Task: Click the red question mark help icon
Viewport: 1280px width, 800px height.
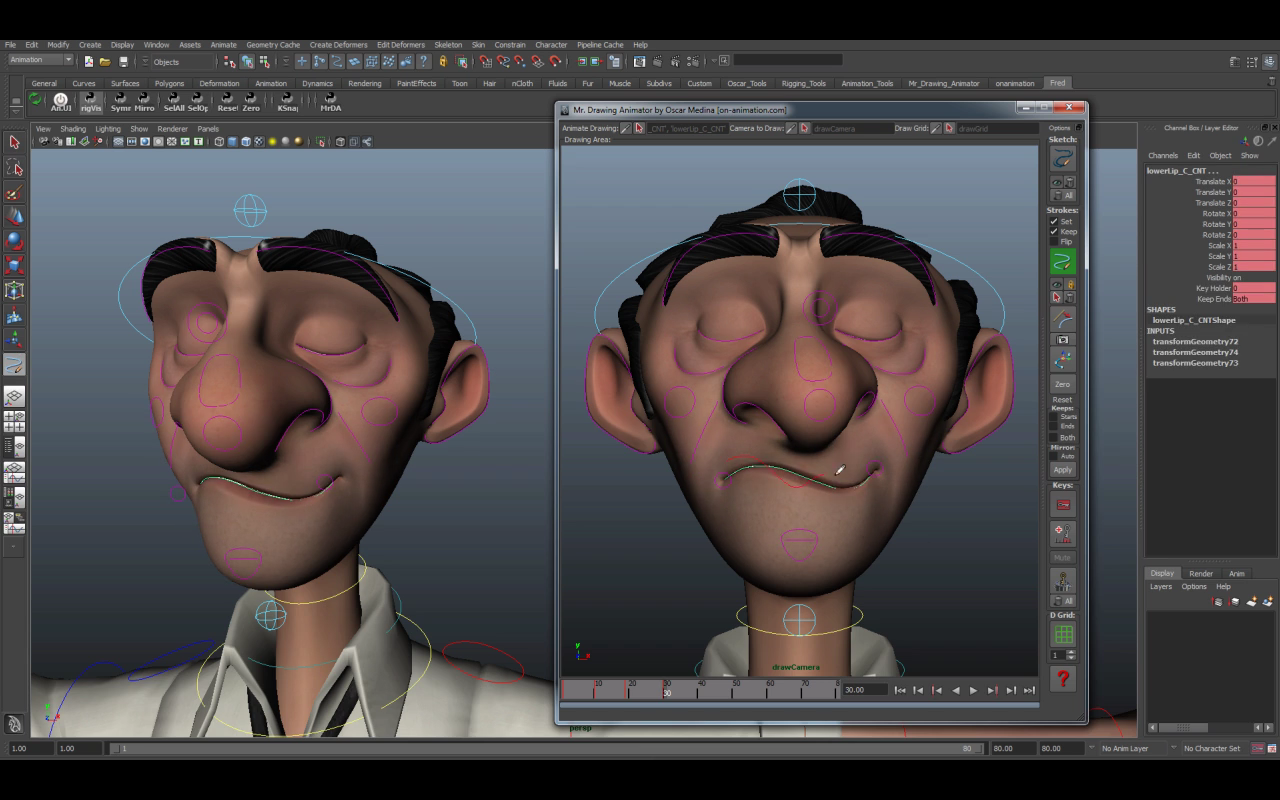Action: pos(1062,679)
